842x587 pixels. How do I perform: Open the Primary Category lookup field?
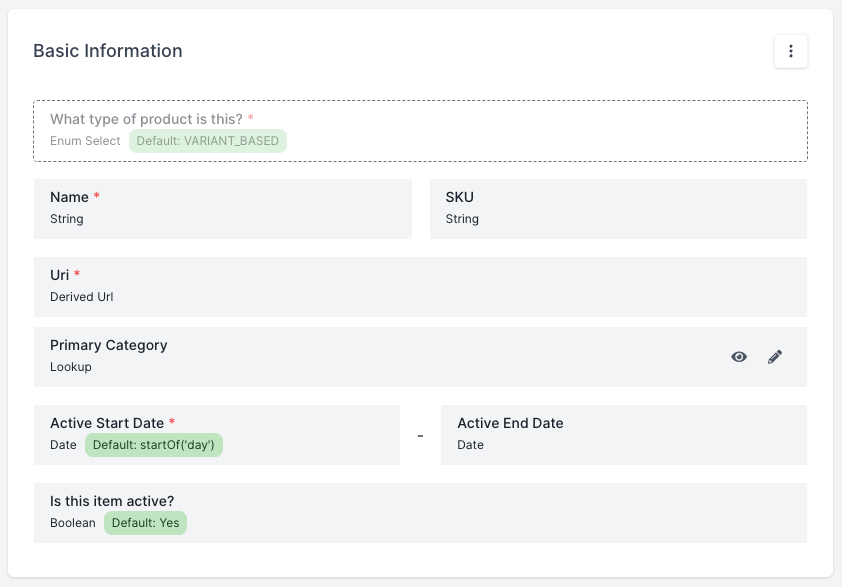380,357
